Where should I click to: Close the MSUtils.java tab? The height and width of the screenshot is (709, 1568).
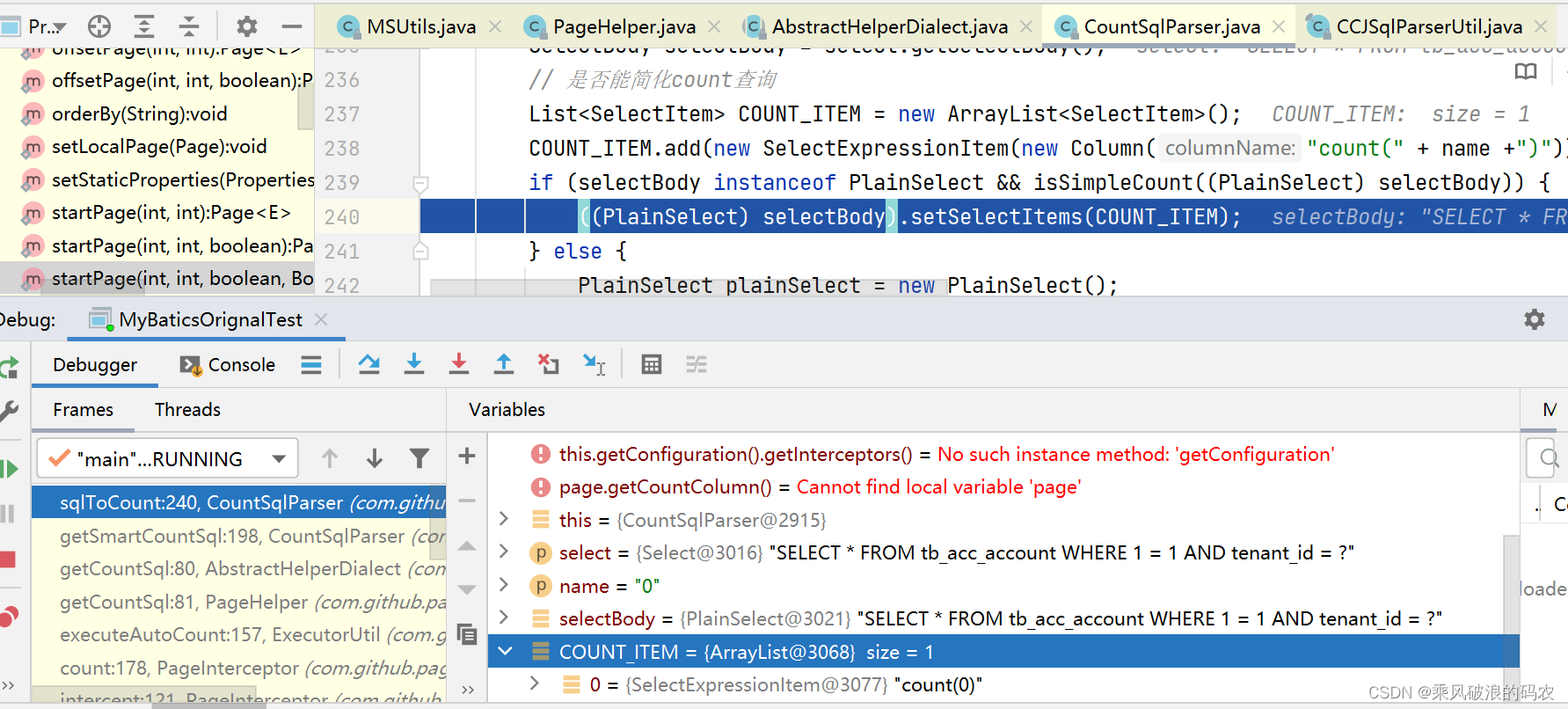(496, 26)
